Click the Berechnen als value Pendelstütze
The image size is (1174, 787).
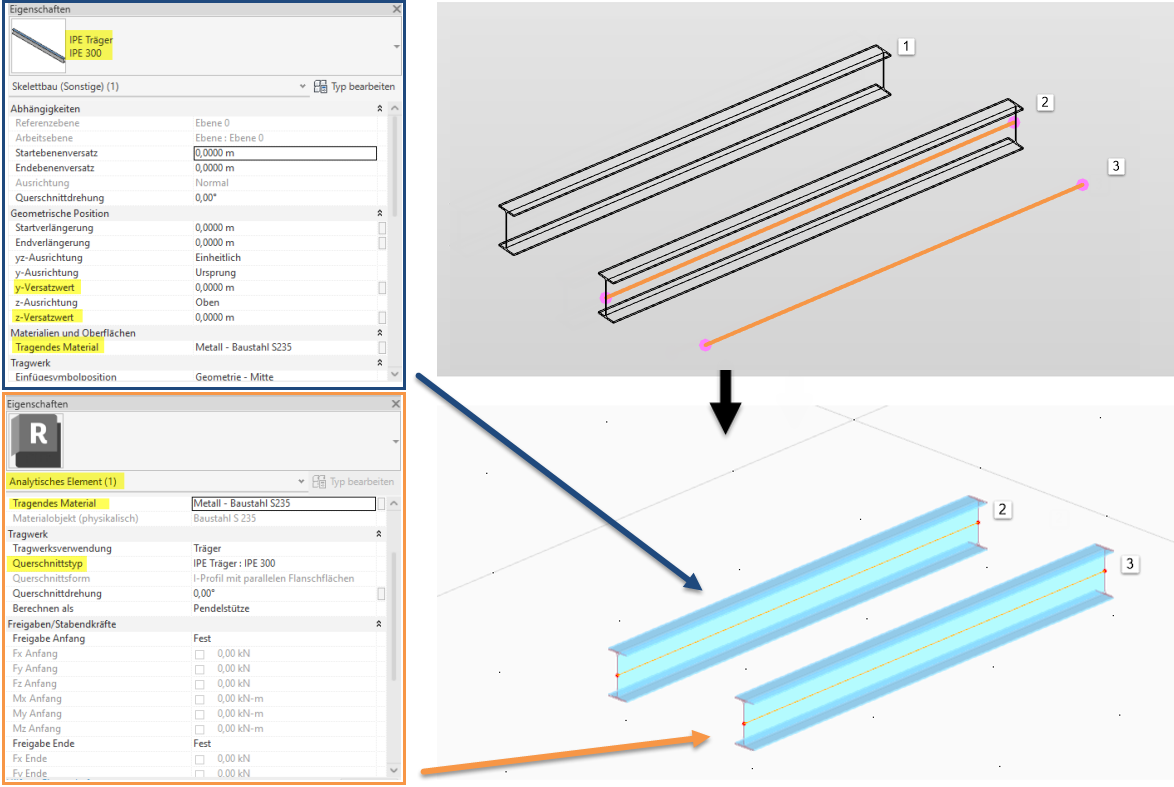click(x=221, y=608)
